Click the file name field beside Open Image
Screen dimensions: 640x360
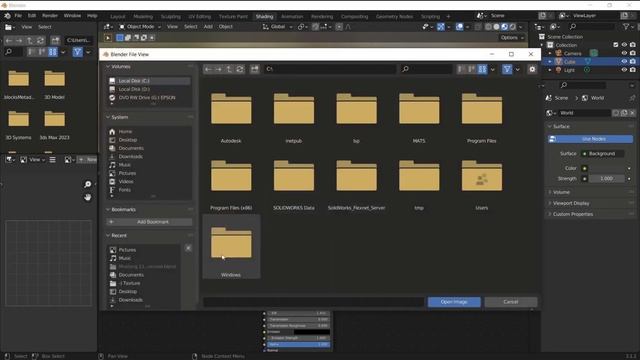point(313,302)
